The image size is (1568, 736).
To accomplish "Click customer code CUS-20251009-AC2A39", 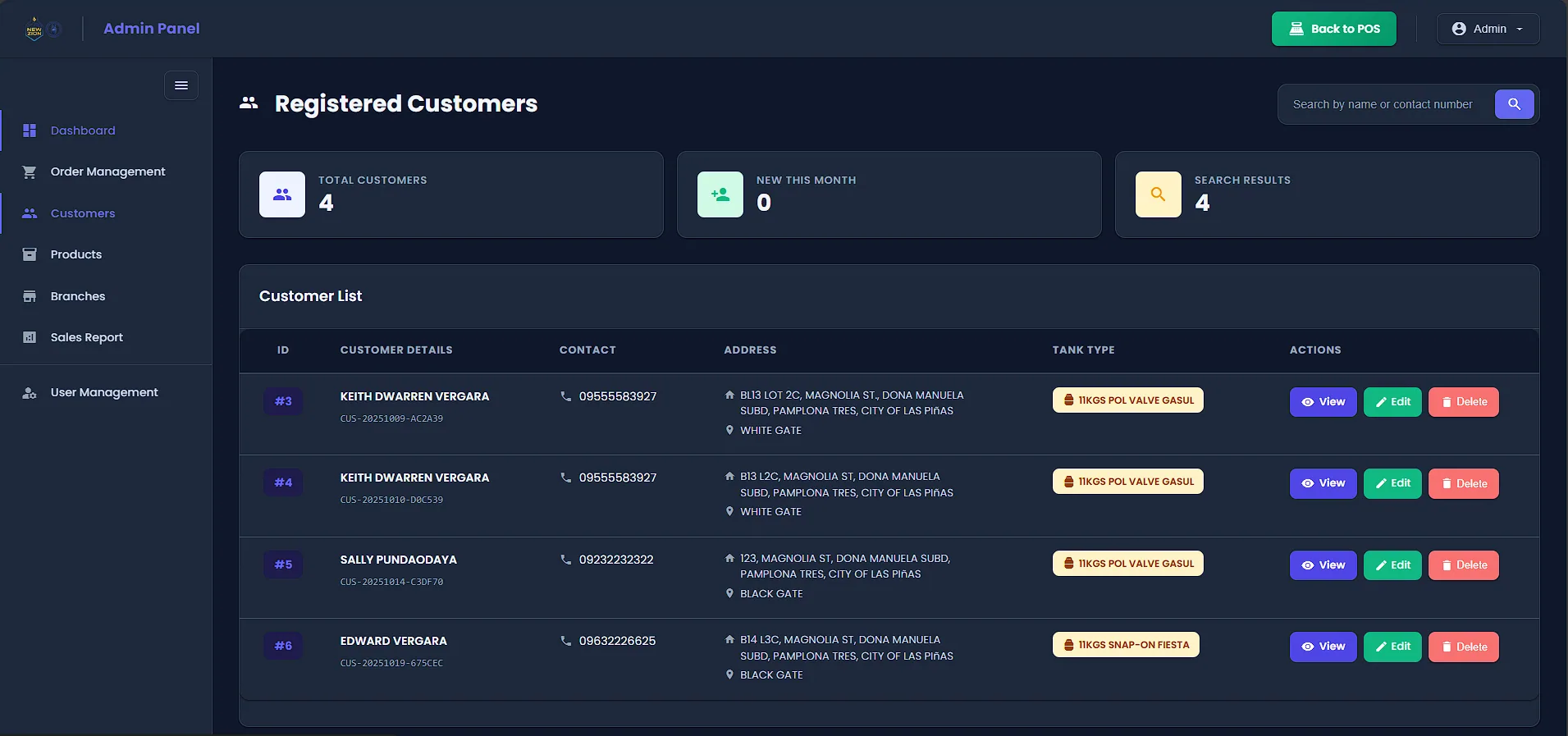I will pyautogui.click(x=391, y=418).
